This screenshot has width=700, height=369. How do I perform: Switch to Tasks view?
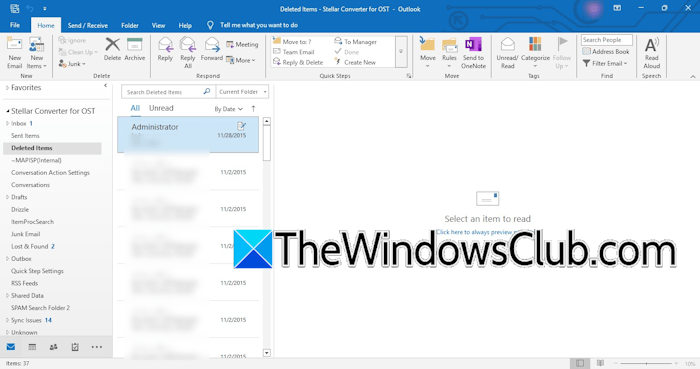[75, 347]
